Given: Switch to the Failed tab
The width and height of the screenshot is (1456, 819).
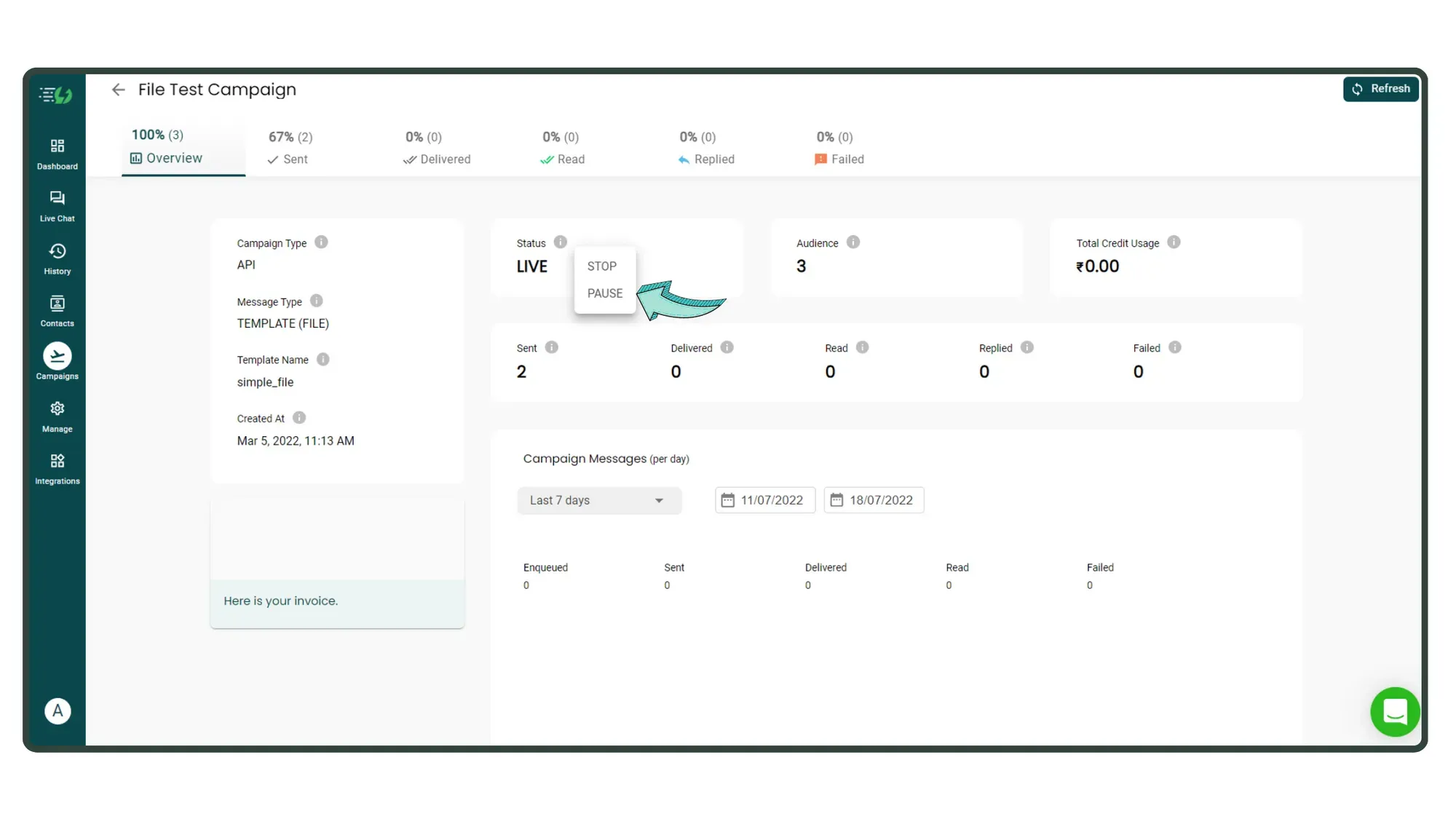Looking at the screenshot, I should tap(839, 149).
